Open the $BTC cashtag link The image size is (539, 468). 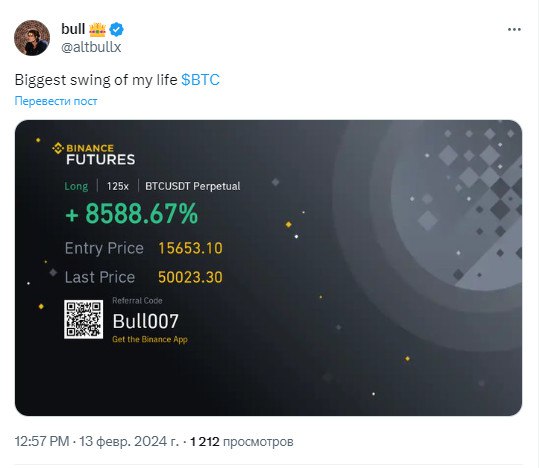click(200, 80)
